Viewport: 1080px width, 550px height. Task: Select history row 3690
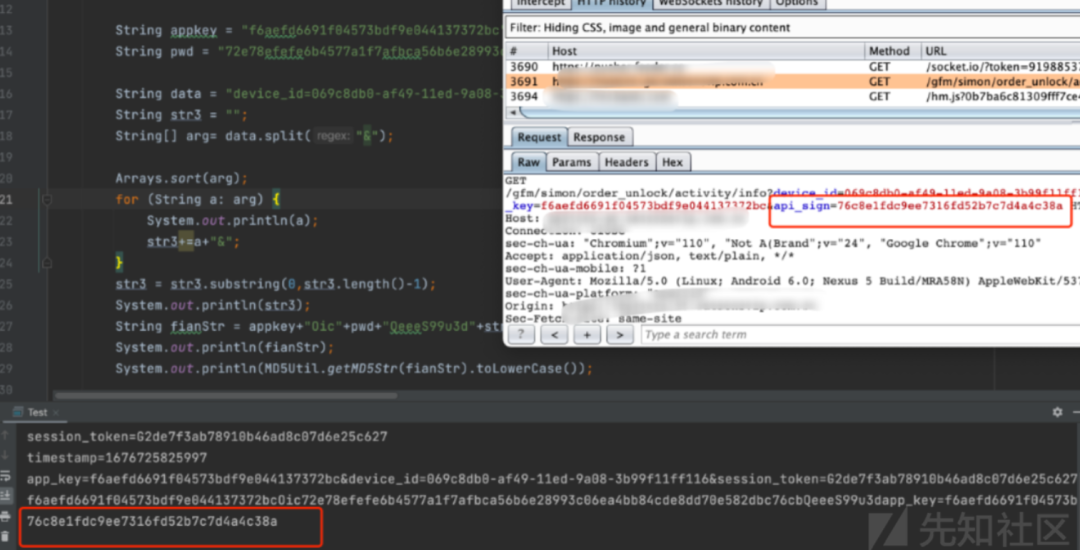792,67
